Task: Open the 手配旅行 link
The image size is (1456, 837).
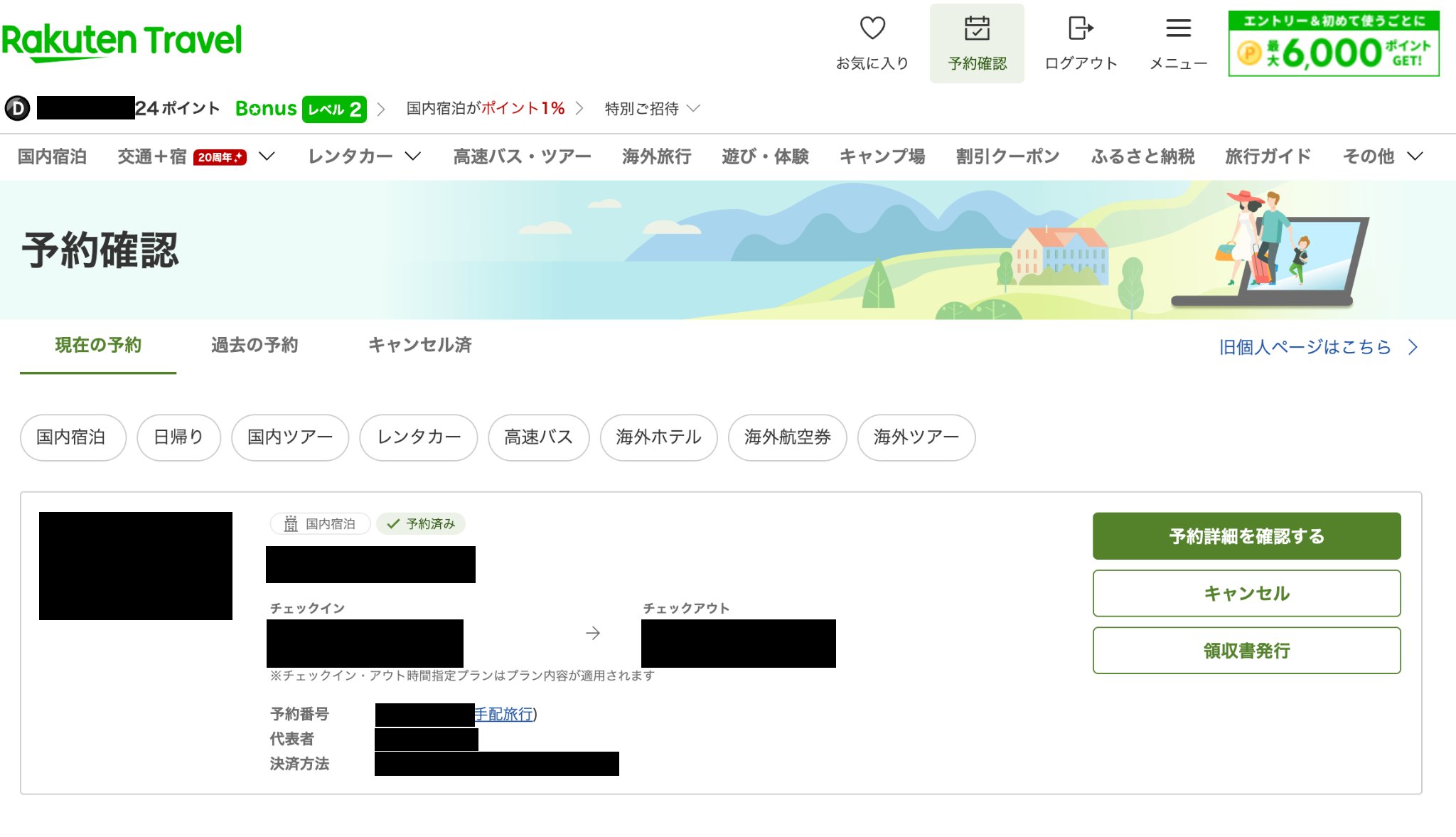Action: pos(504,714)
